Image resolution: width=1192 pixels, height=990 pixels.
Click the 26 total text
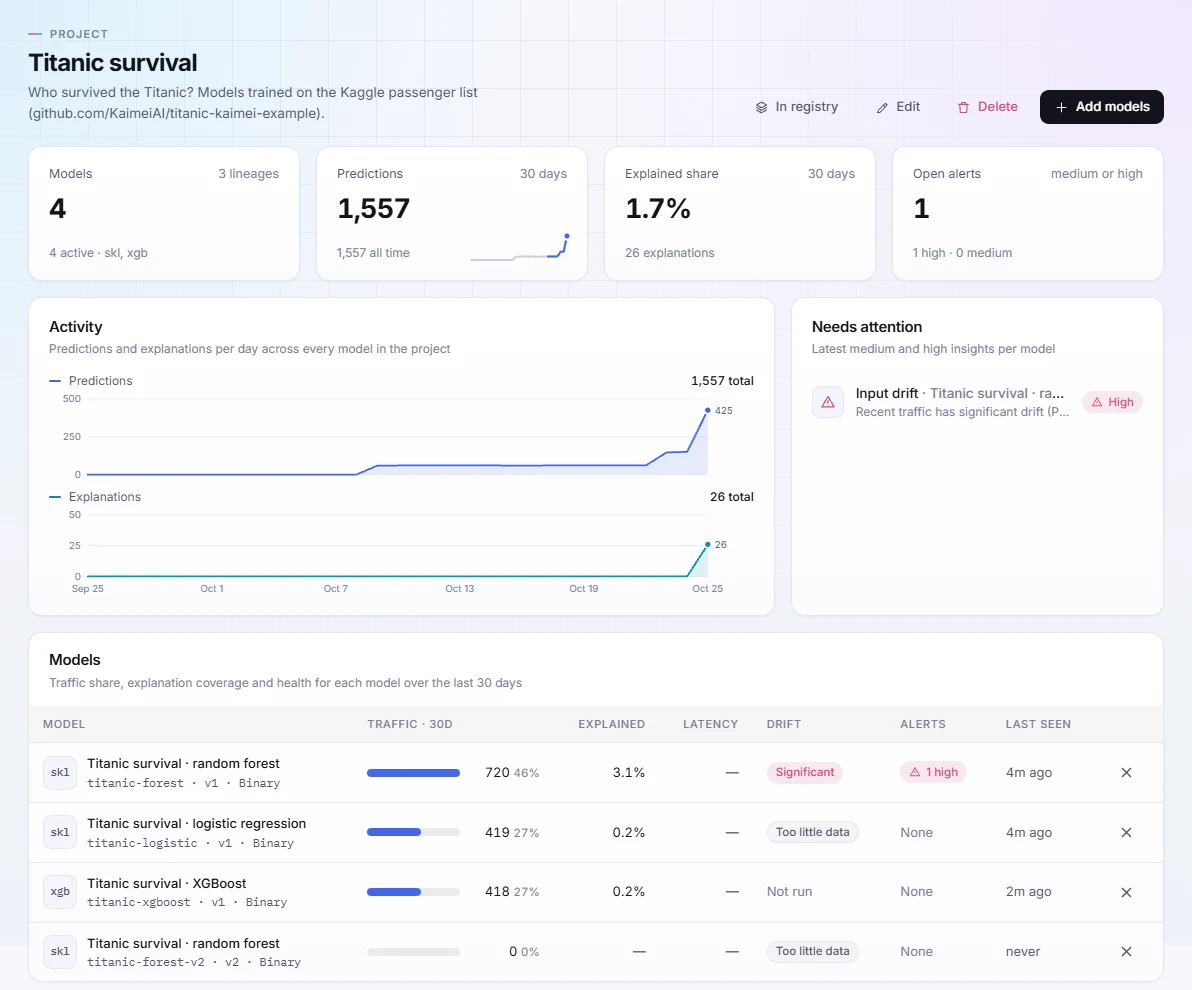click(x=731, y=497)
